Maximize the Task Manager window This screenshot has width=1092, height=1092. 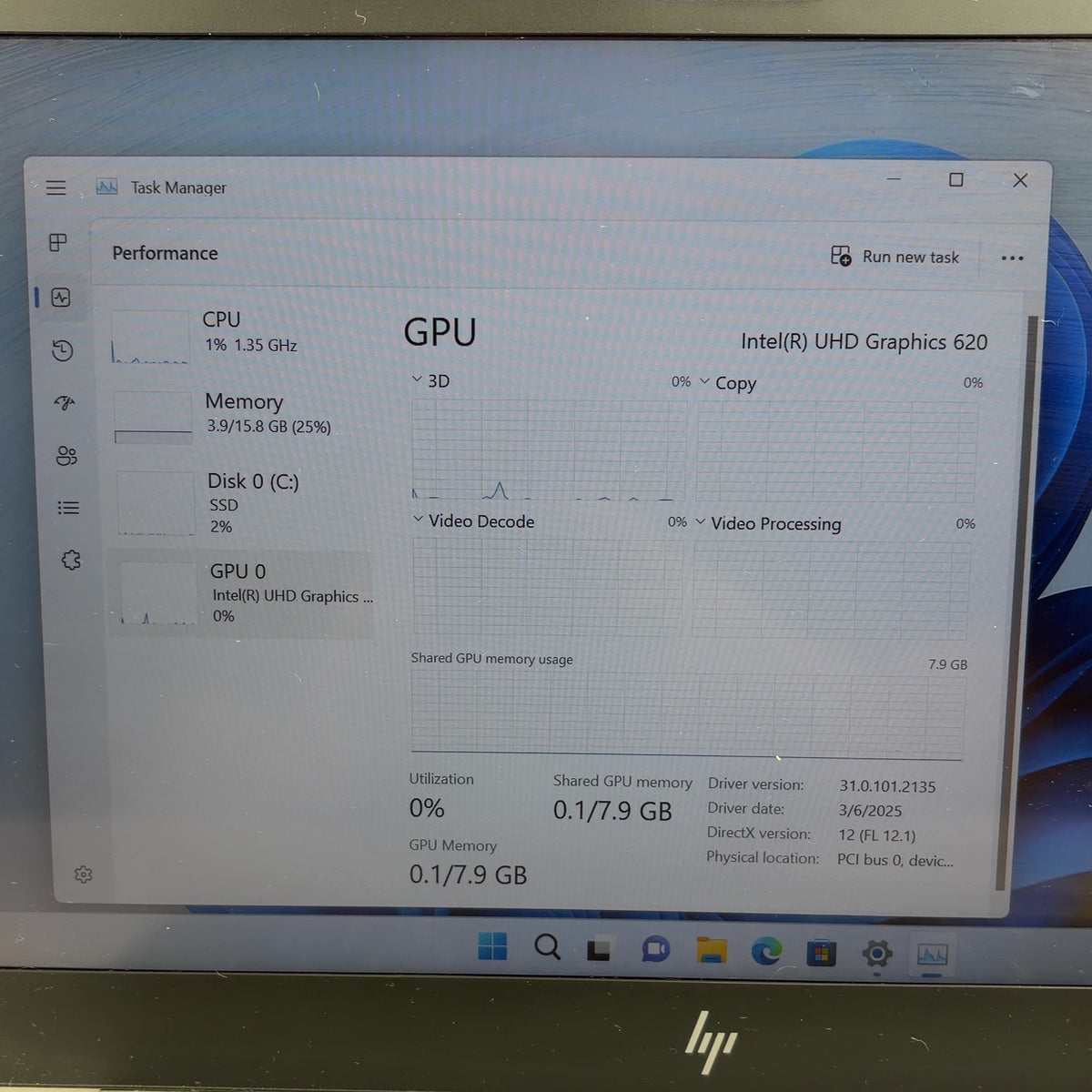[x=956, y=180]
